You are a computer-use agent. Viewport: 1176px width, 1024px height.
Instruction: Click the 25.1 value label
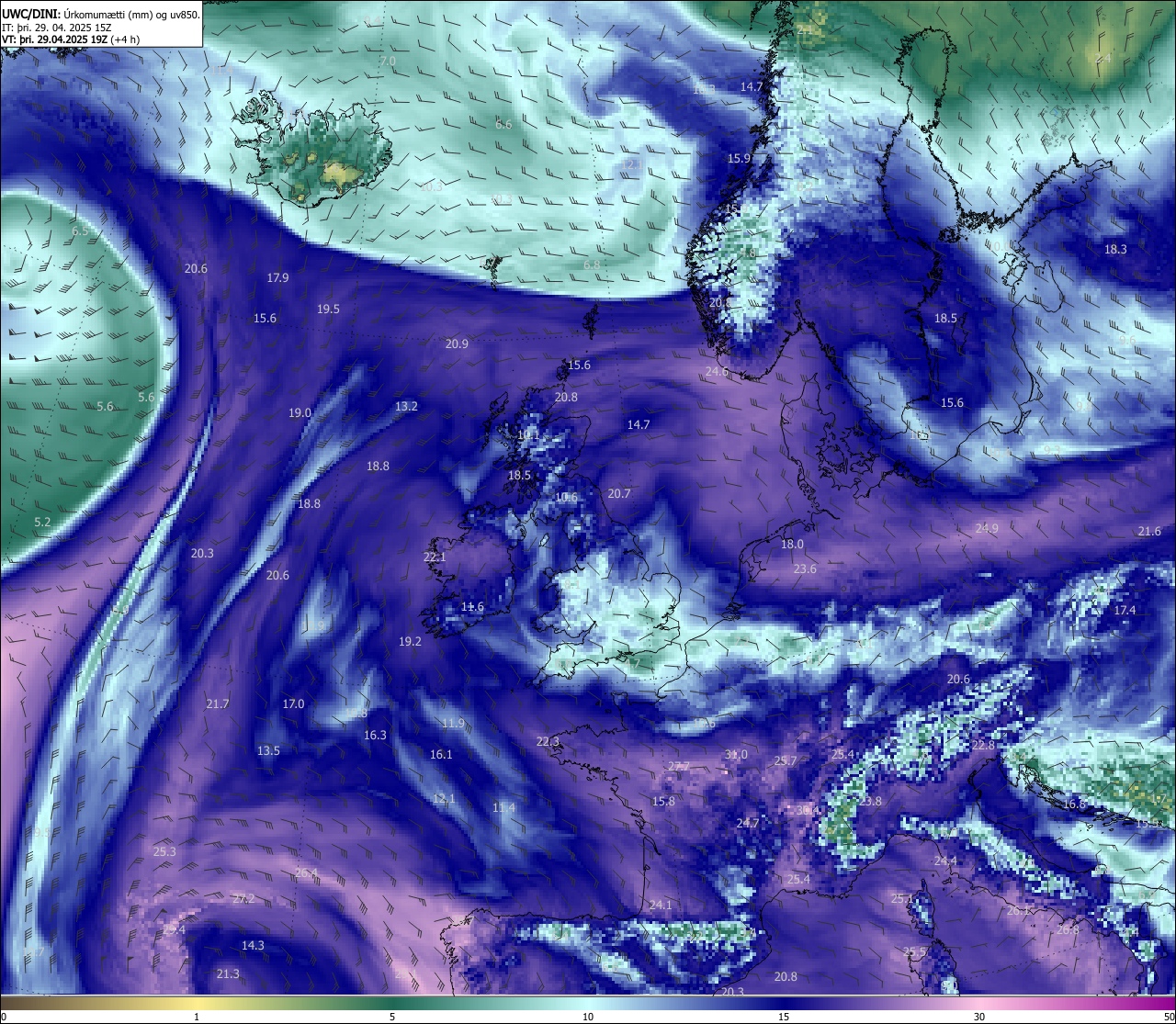tap(901, 898)
